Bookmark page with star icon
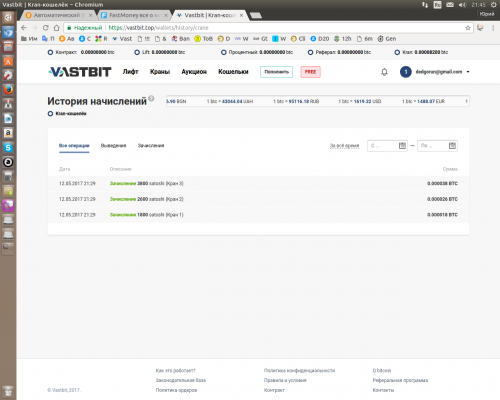 [468, 28]
